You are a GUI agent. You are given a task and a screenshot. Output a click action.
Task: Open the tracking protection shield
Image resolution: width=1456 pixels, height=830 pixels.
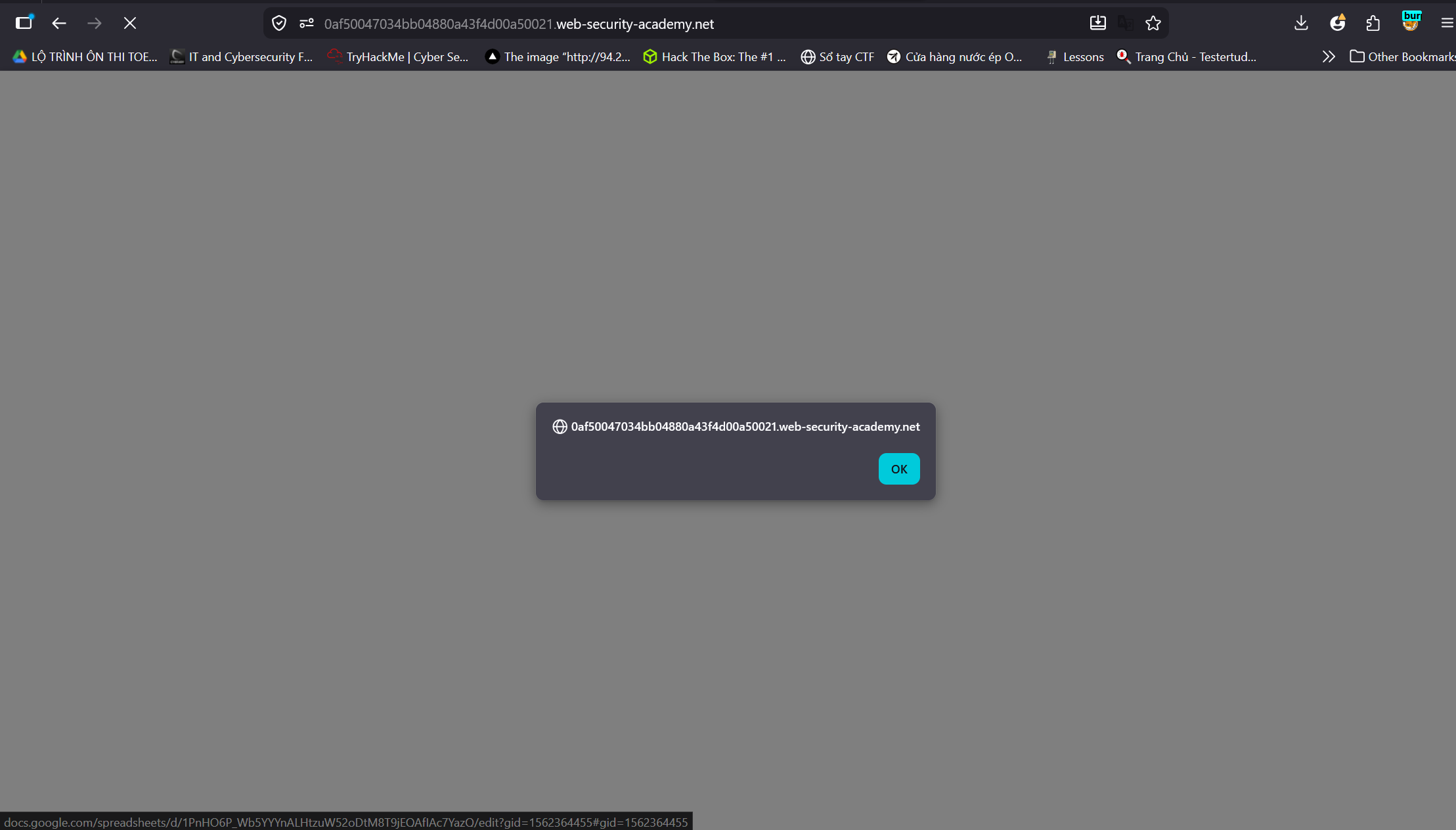click(279, 24)
